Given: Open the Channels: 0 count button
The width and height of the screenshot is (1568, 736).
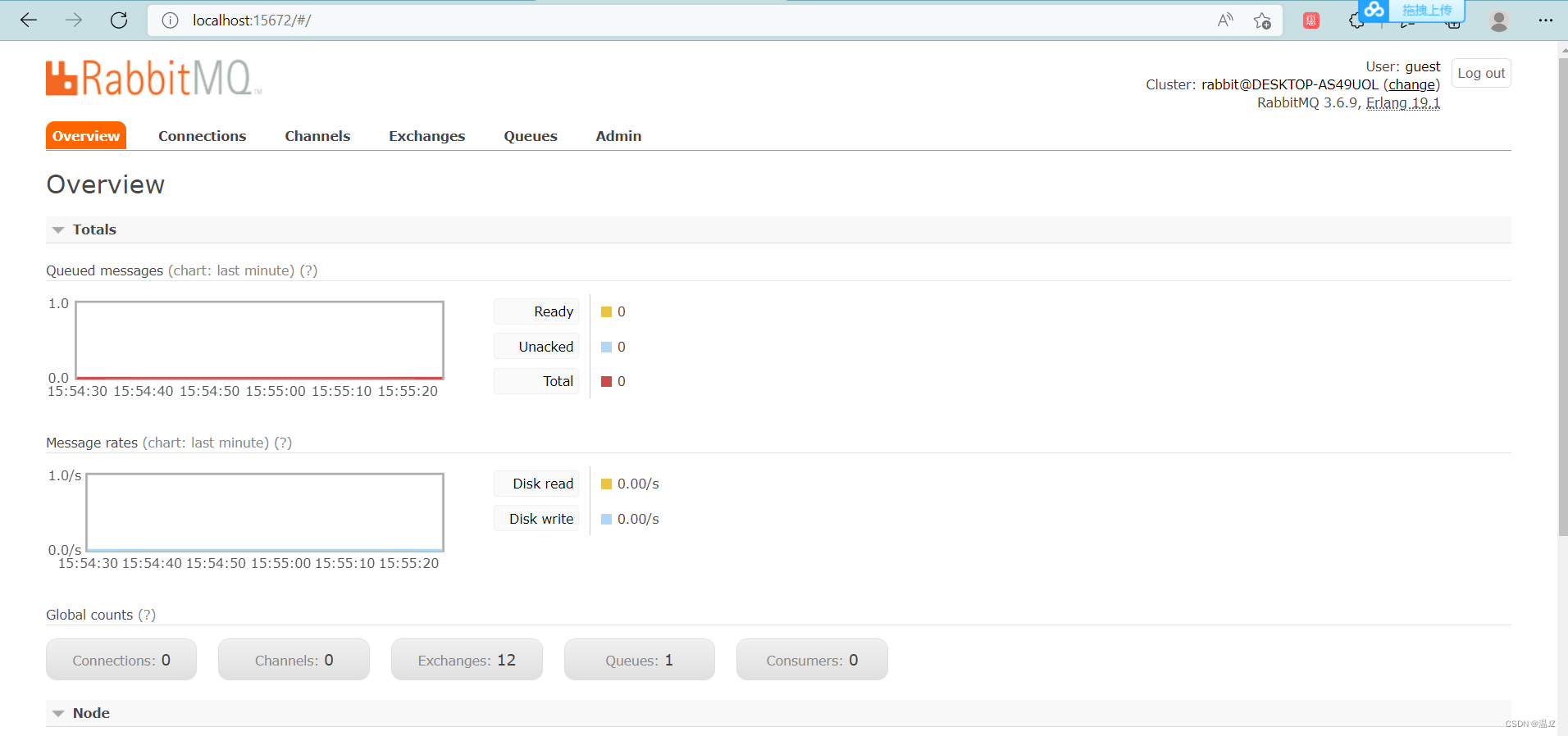Looking at the screenshot, I should click(294, 660).
